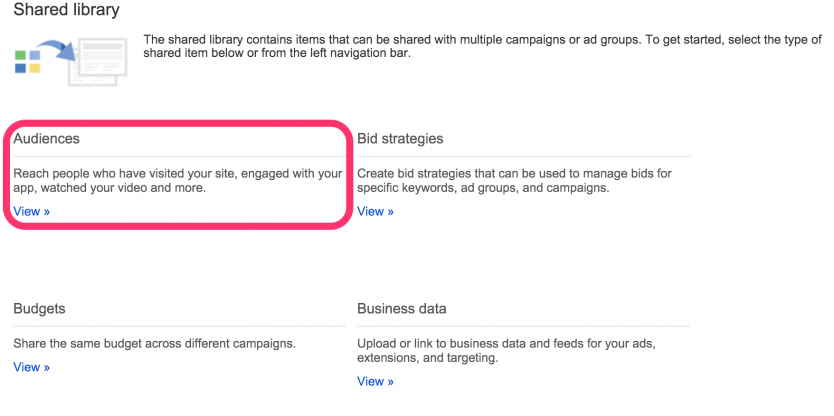Open the Bid strategies View link
Screen dimensions: 834x416
375,211
